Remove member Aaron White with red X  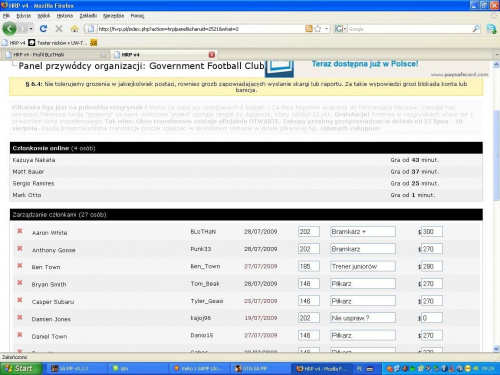pyautogui.click(x=20, y=231)
